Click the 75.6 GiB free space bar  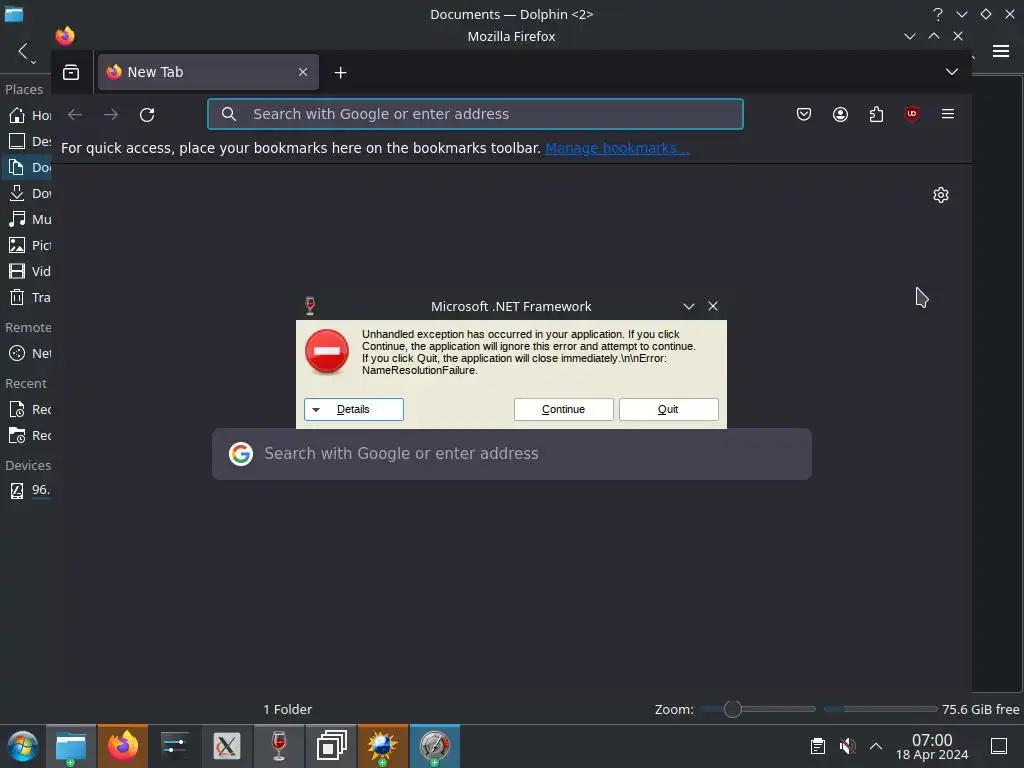[880, 709]
